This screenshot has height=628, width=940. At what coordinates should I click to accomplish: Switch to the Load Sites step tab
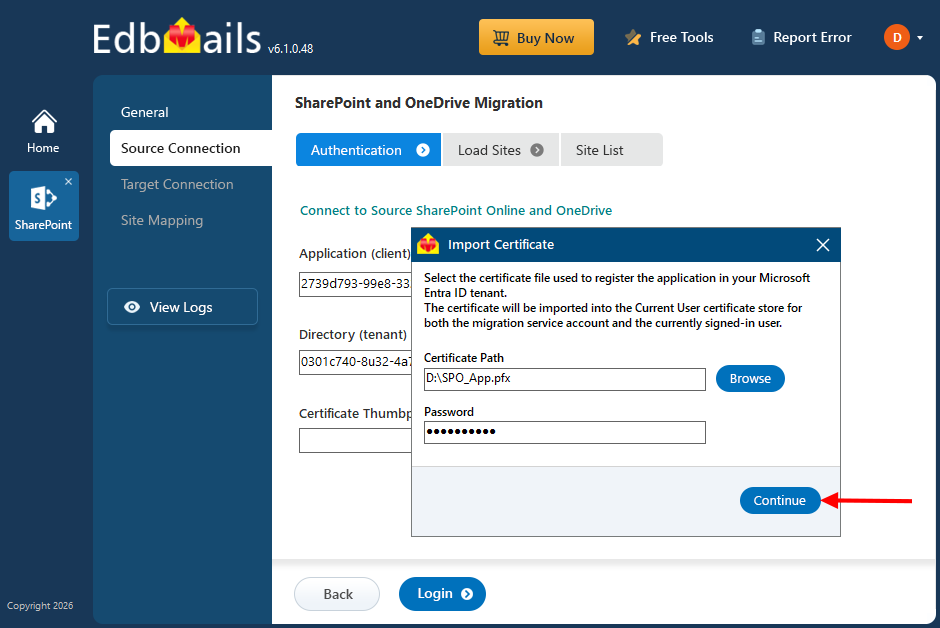(500, 150)
